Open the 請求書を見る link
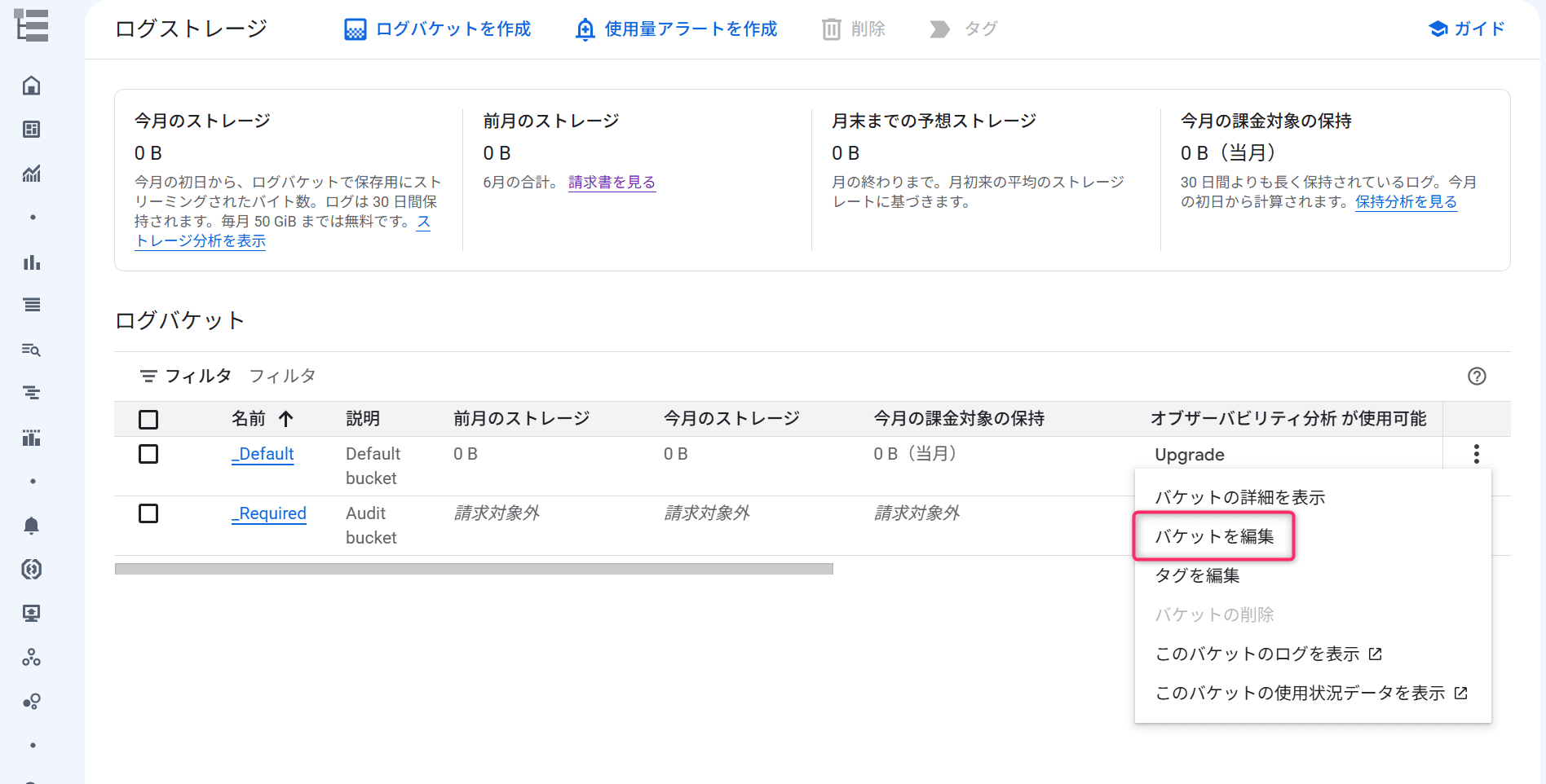 pos(612,183)
